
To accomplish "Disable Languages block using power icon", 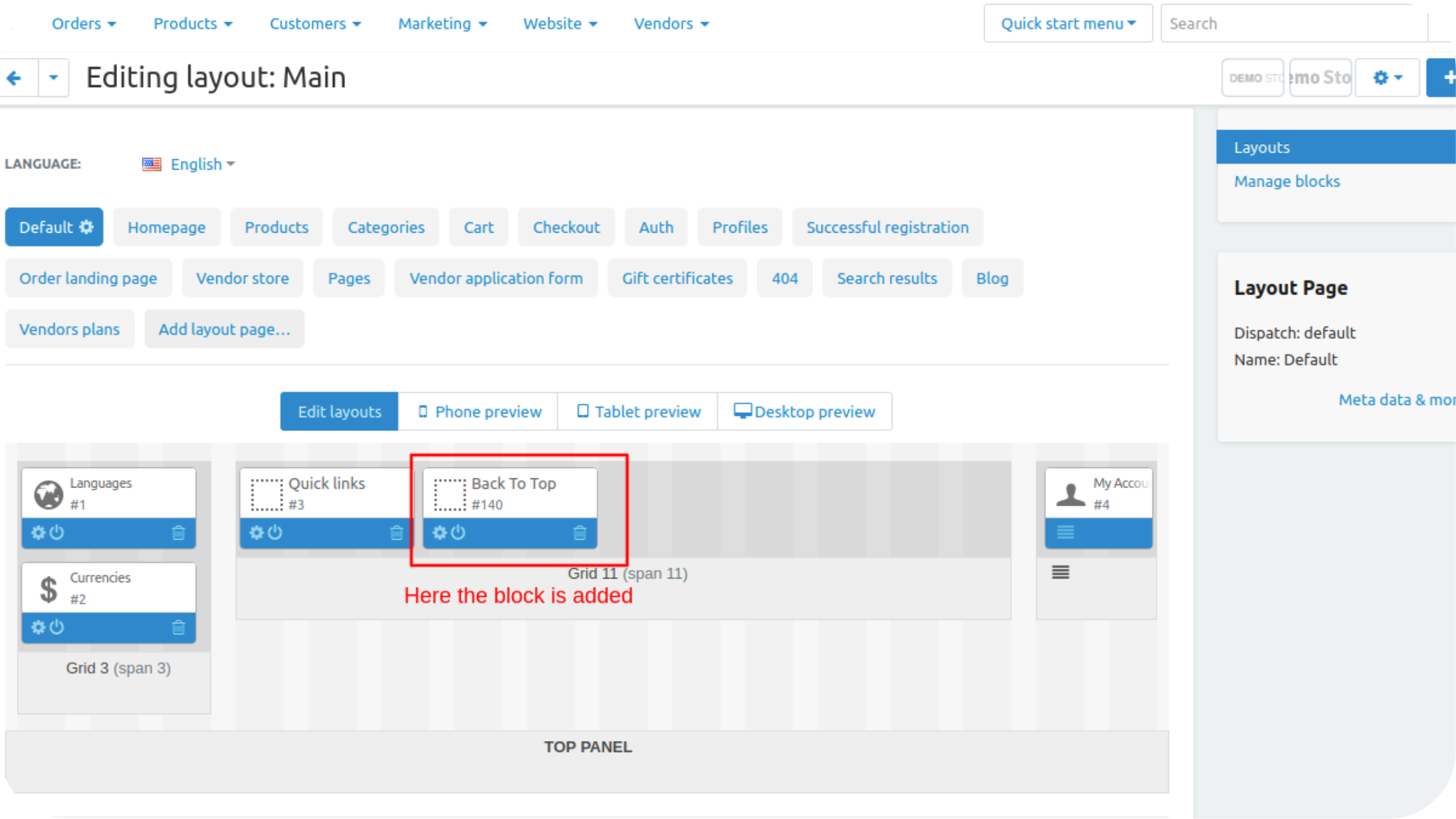I will click(x=57, y=533).
